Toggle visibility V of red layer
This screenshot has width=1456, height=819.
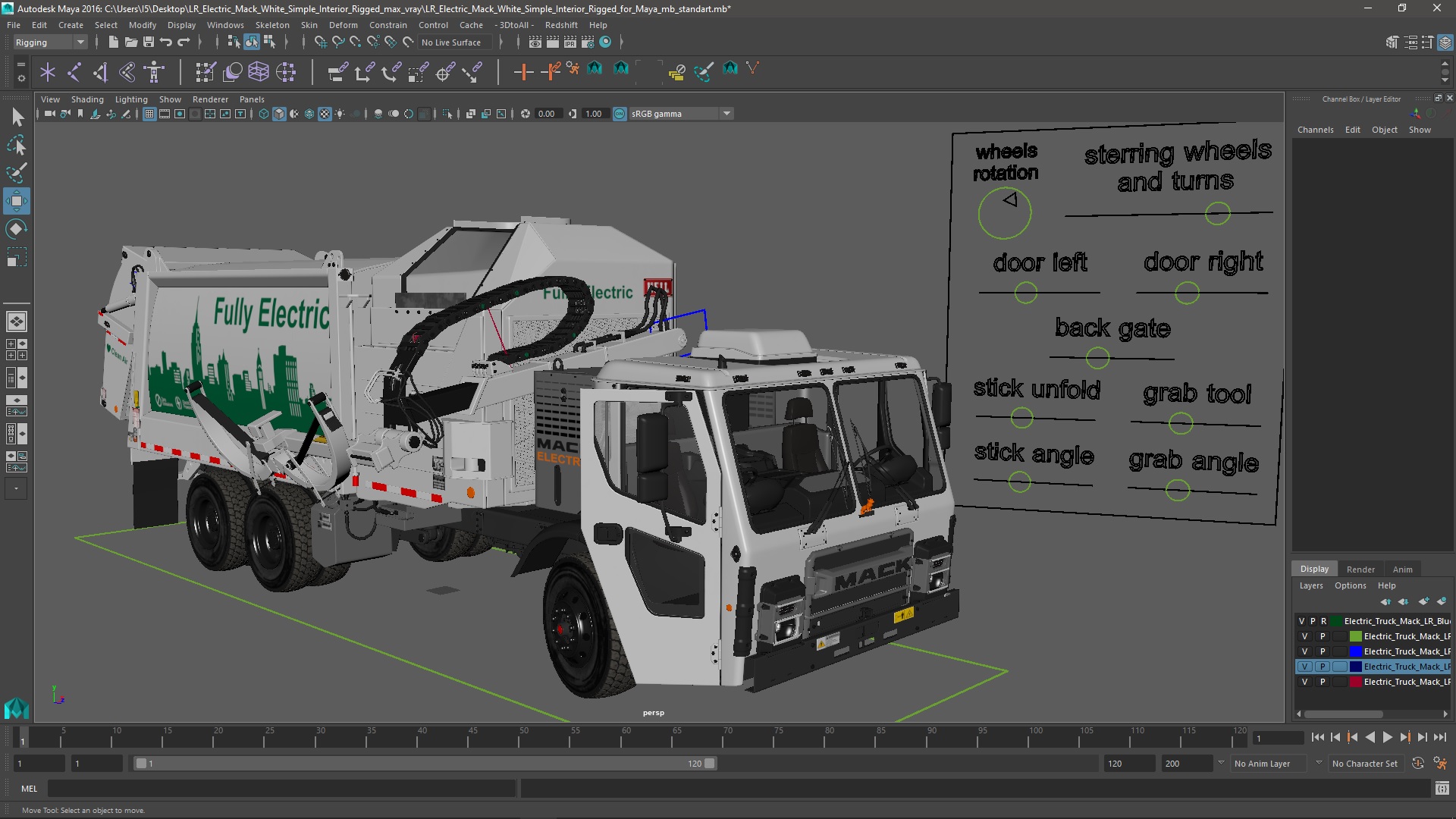[x=1305, y=682]
